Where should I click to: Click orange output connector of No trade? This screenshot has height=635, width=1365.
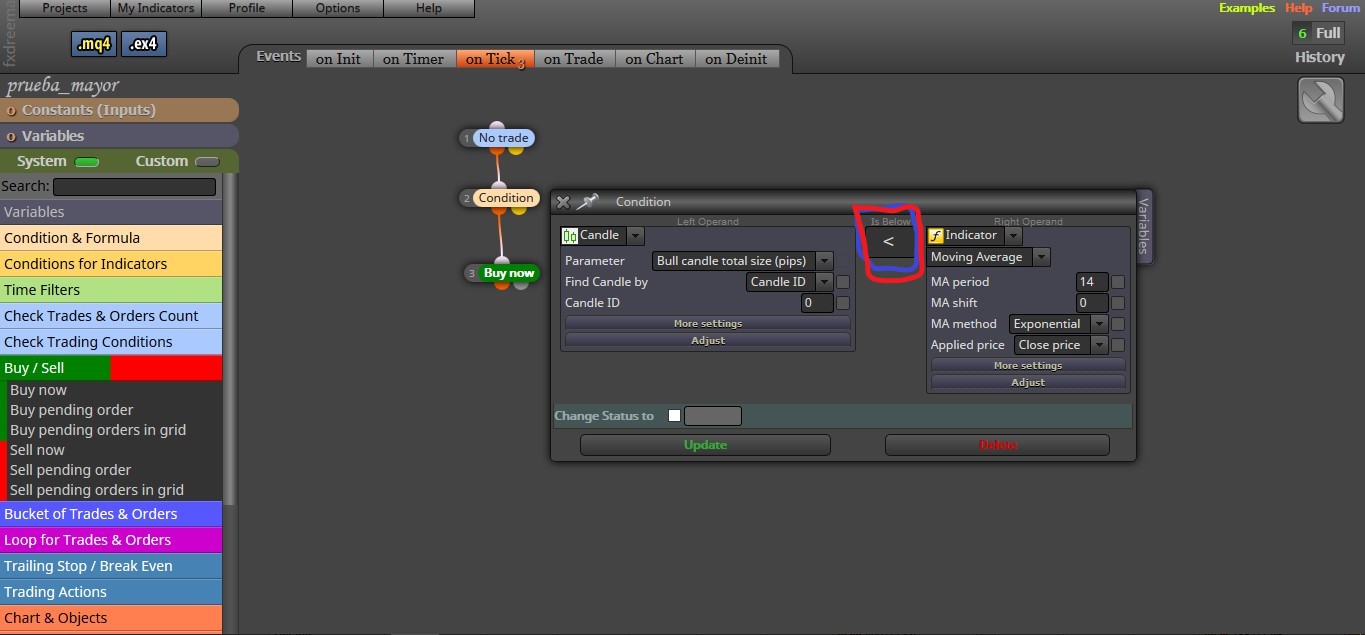(x=497, y=150)
